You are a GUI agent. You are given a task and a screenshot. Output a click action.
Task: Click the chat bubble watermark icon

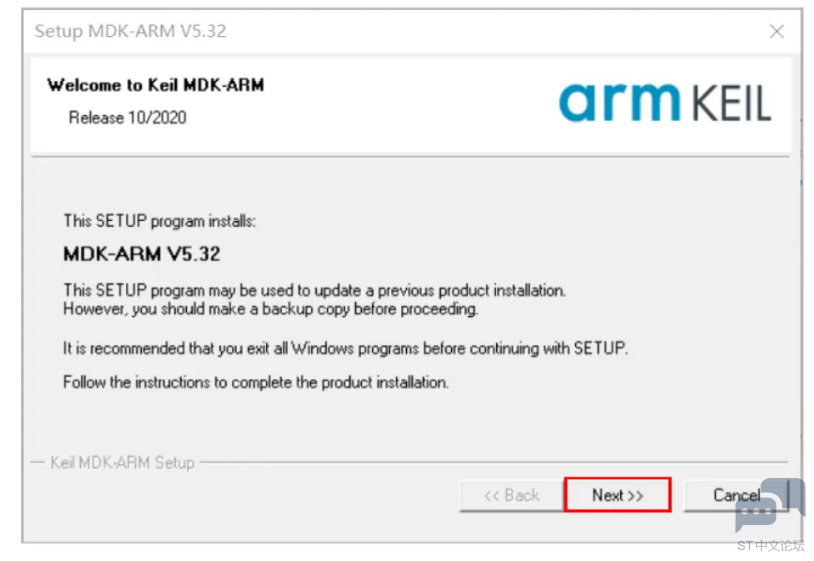(x=770, y=505)
